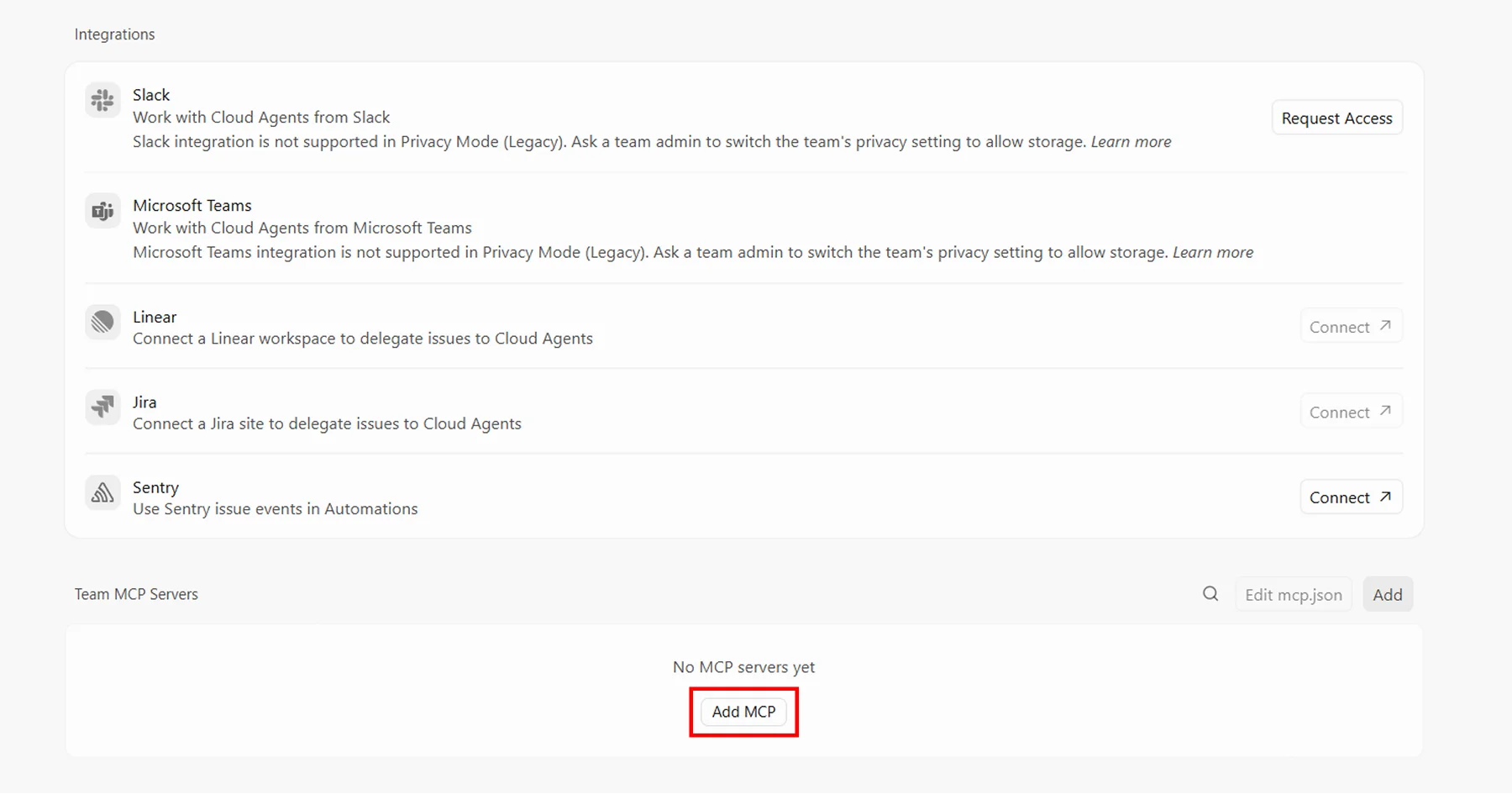Open MCP server search magnifier icon
This screenshot has width=1512, height=794.
click(1210, 594)
